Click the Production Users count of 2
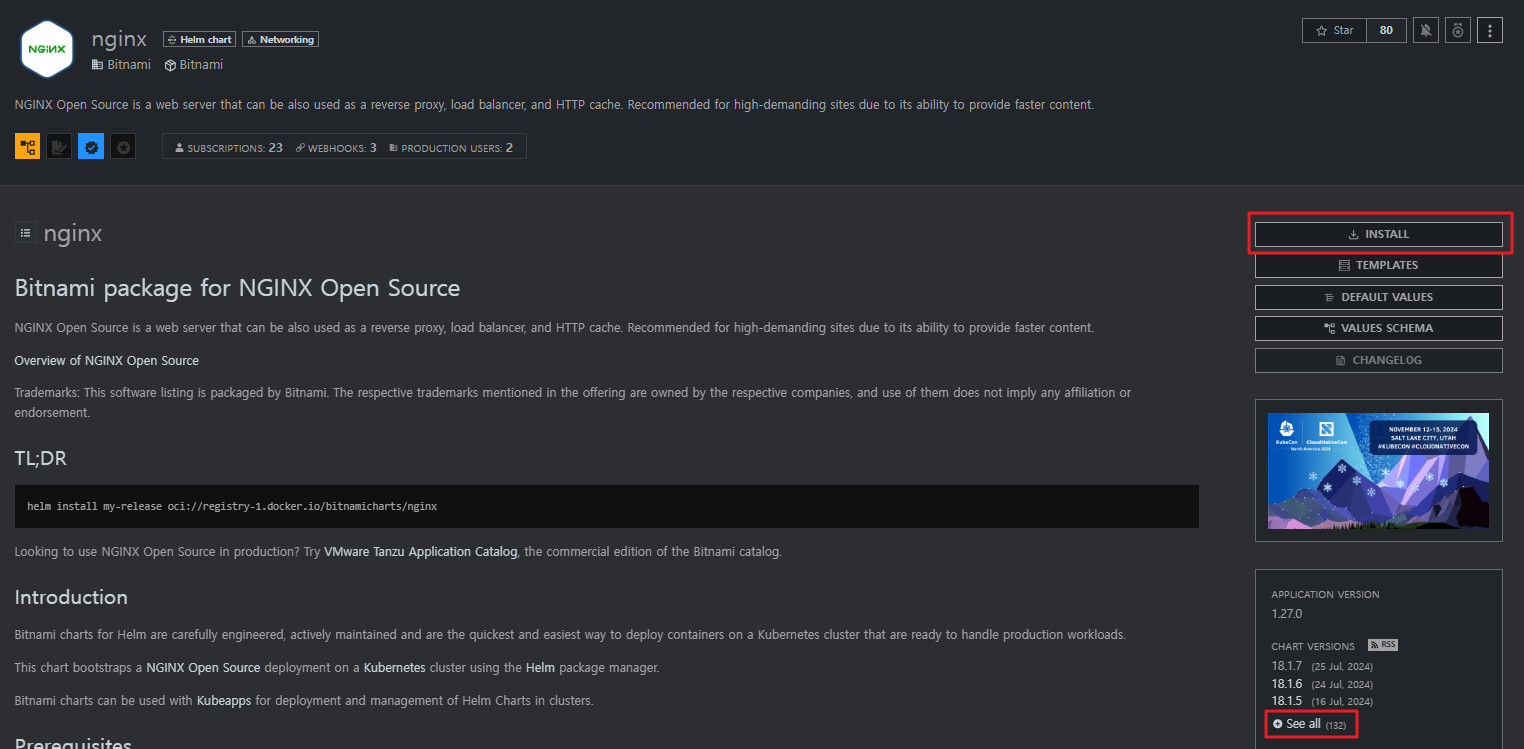 pos(451,147)
